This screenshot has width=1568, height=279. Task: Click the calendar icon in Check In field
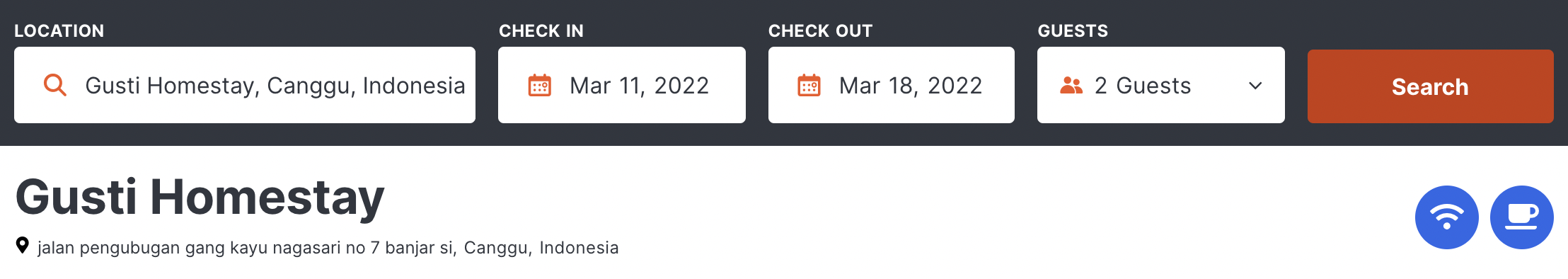click(540, 85)
